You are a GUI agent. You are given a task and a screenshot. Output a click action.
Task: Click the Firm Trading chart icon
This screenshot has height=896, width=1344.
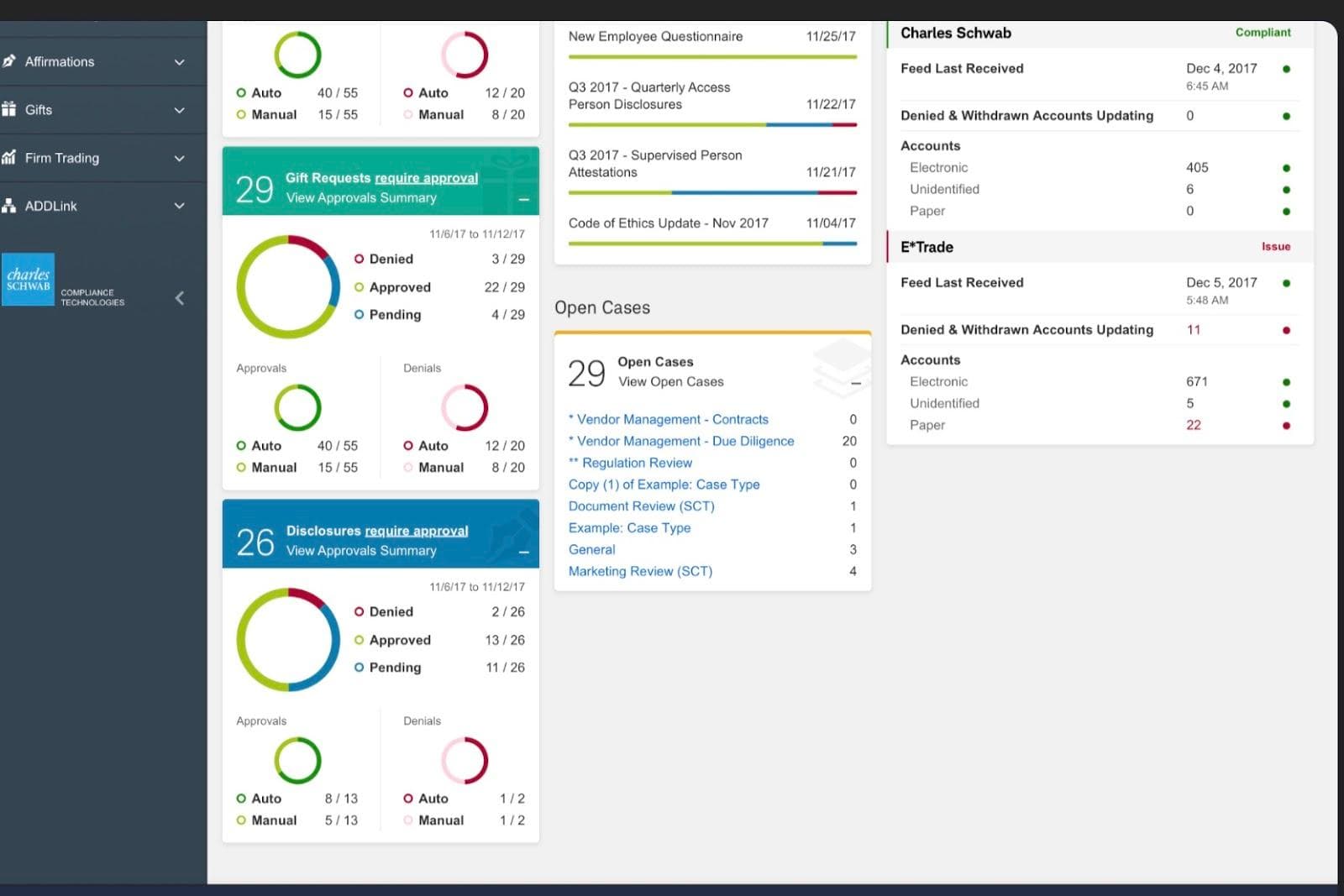click(9, 157)
